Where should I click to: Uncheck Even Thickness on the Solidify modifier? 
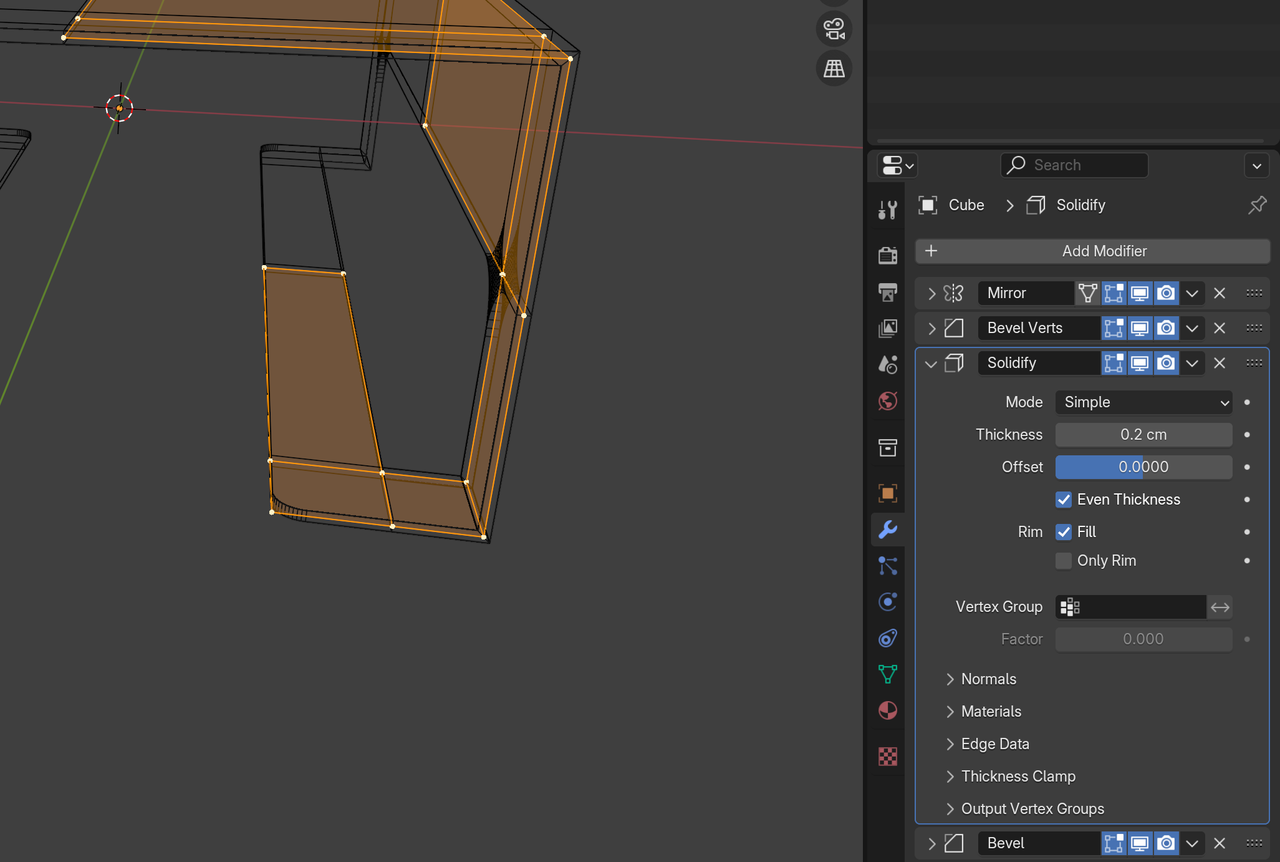tap(1063, 499)
